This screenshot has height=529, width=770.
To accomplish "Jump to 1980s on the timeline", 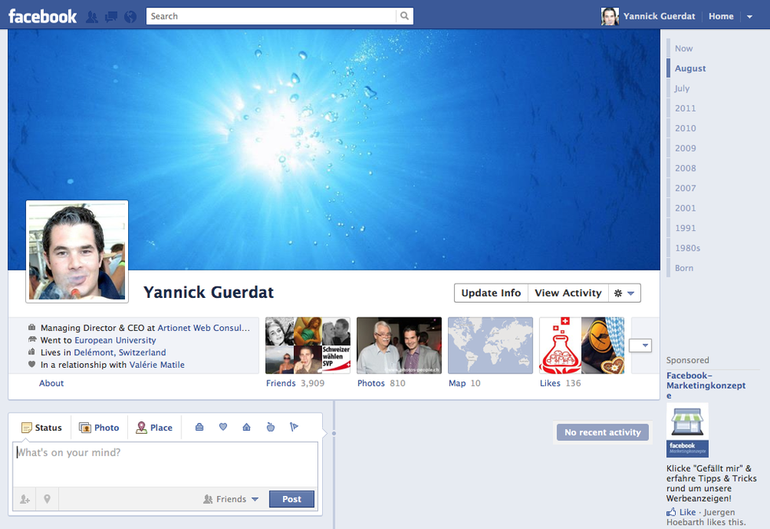I will pyautogui.click(x=688, y=248).
